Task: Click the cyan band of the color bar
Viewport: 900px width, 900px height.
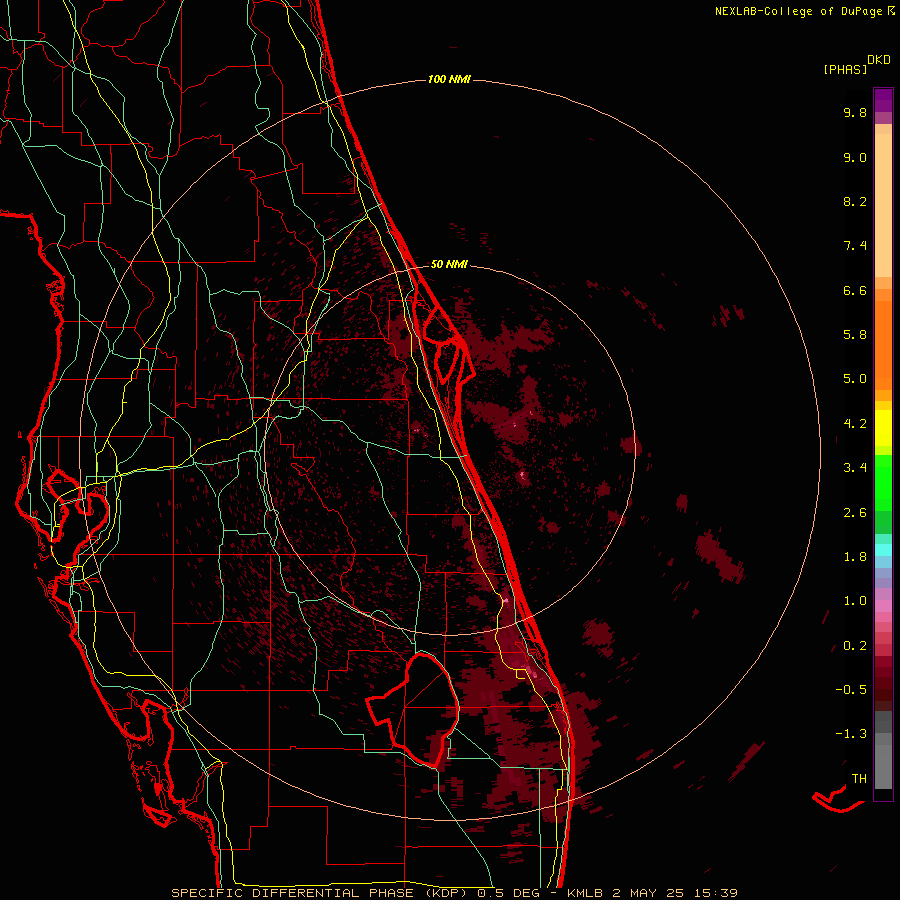Action: (883, 549)
